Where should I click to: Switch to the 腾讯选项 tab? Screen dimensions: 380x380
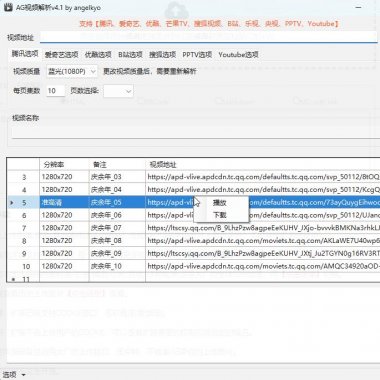pyautogui.click(x=25, y=54)
